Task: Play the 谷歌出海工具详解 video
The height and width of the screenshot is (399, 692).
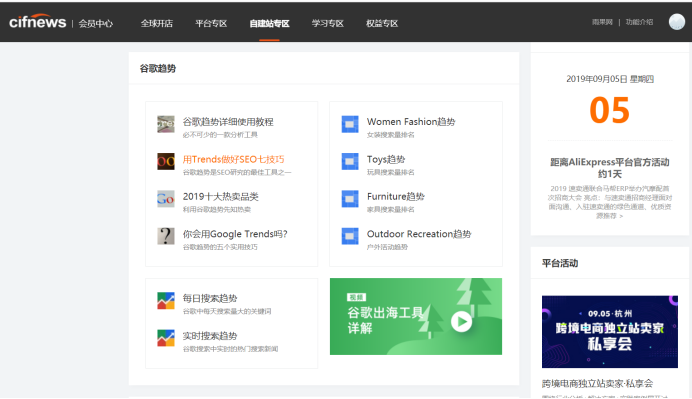Action: tap(462, 321)
